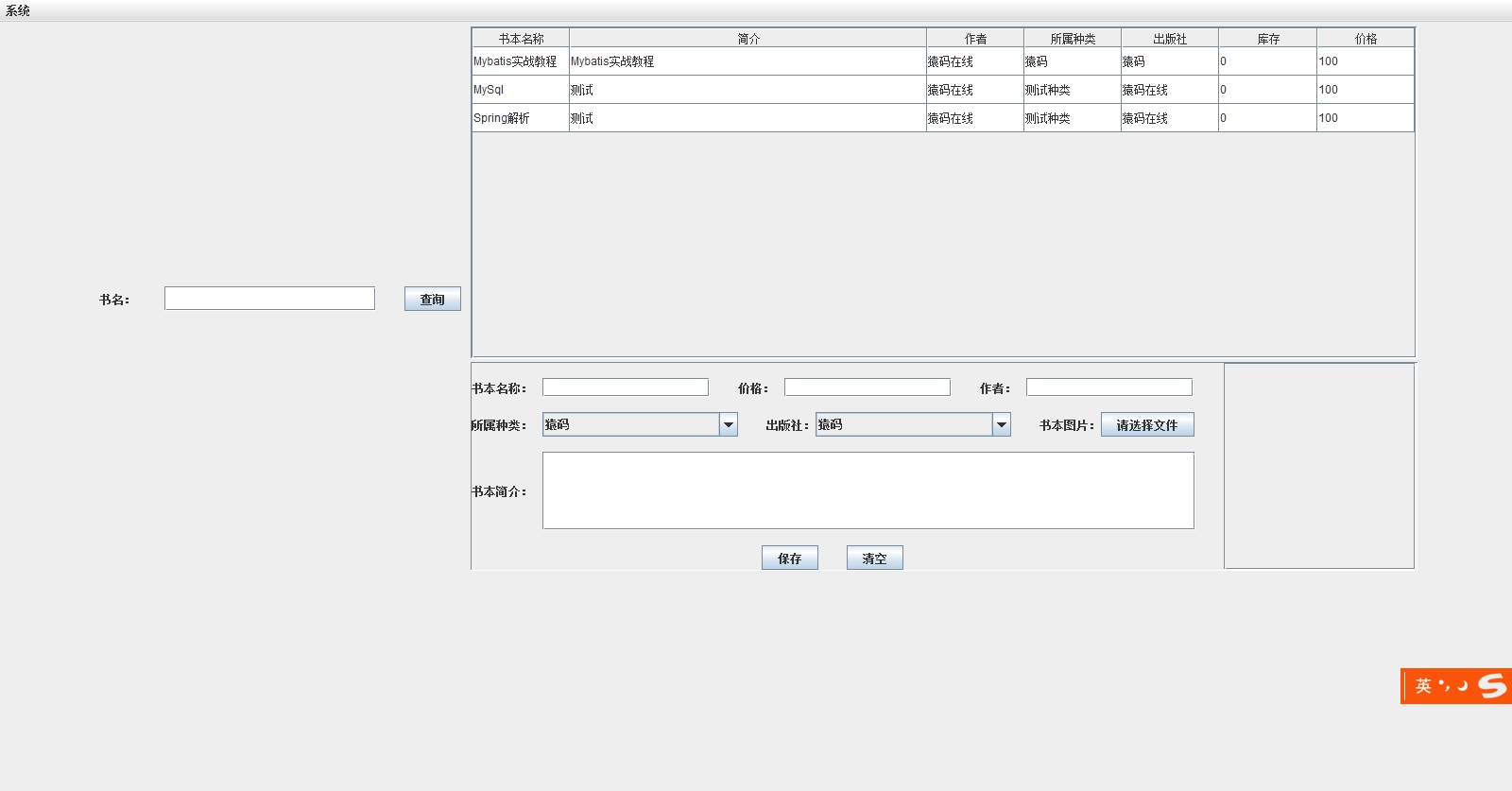The width and height of the screenshot is (1512, 791).
Task: Click 请选择文件 to choose book image
Action: pos(1146,424)
